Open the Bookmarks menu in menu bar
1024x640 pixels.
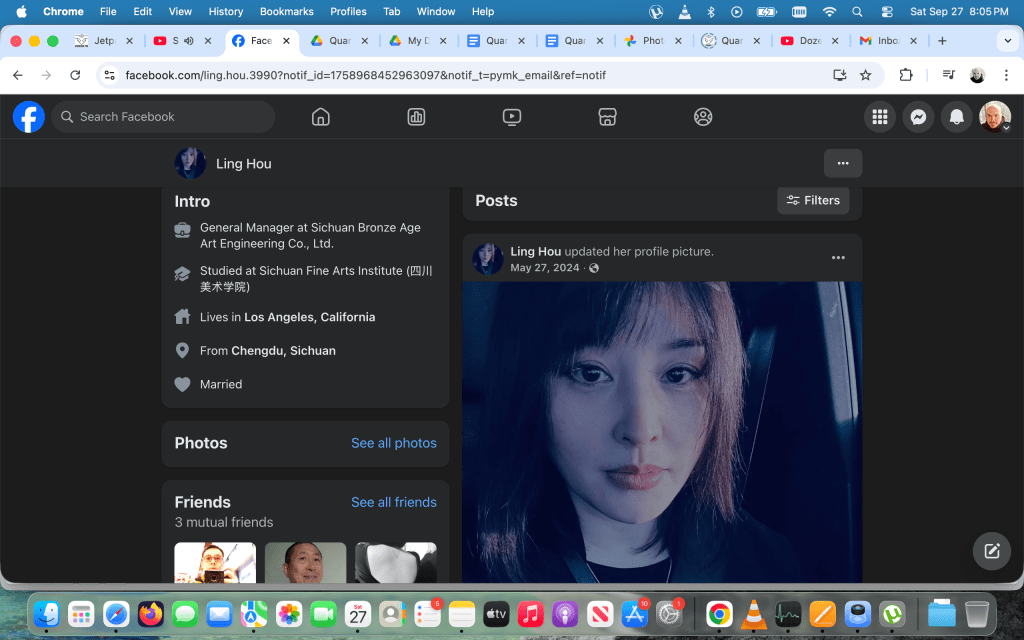pyautogui.click(x=286, y=11)
